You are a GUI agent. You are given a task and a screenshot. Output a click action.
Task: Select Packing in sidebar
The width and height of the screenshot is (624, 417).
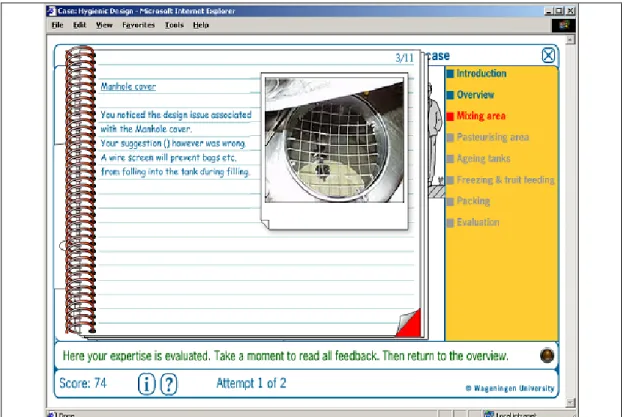click(473, 201)
